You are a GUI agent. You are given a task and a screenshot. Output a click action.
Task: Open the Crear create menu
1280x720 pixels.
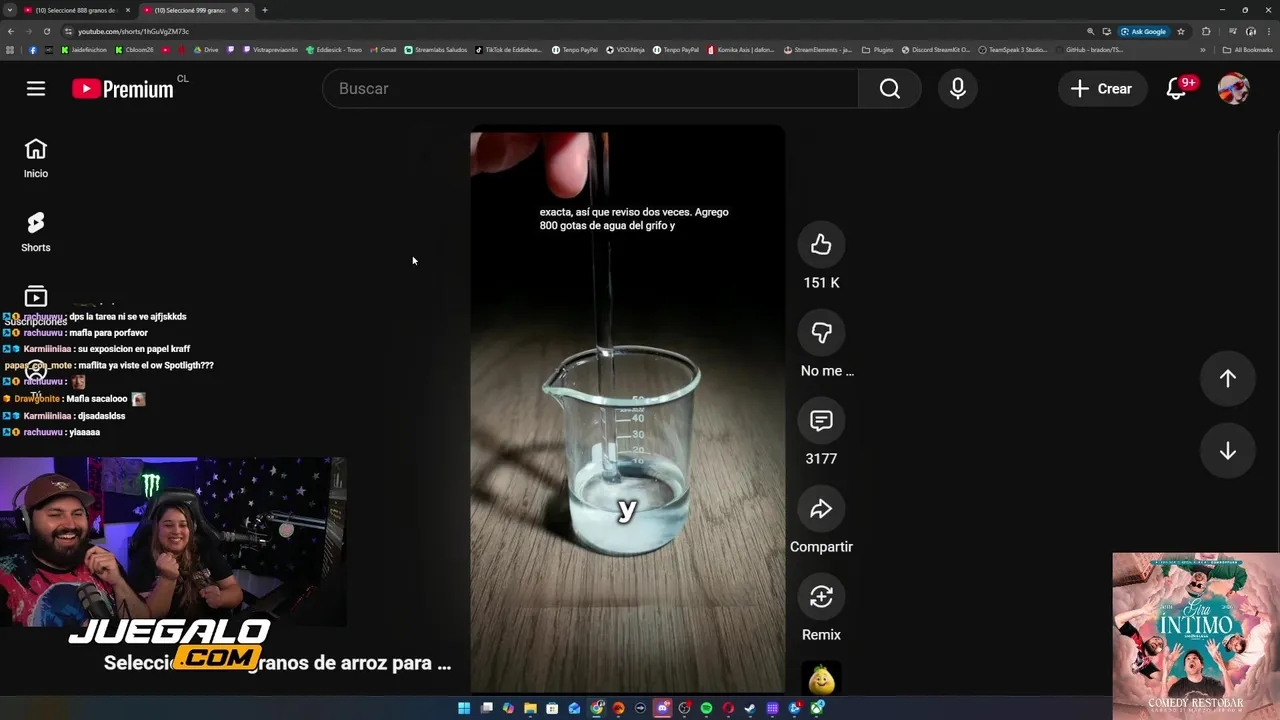coord(1101,89)
